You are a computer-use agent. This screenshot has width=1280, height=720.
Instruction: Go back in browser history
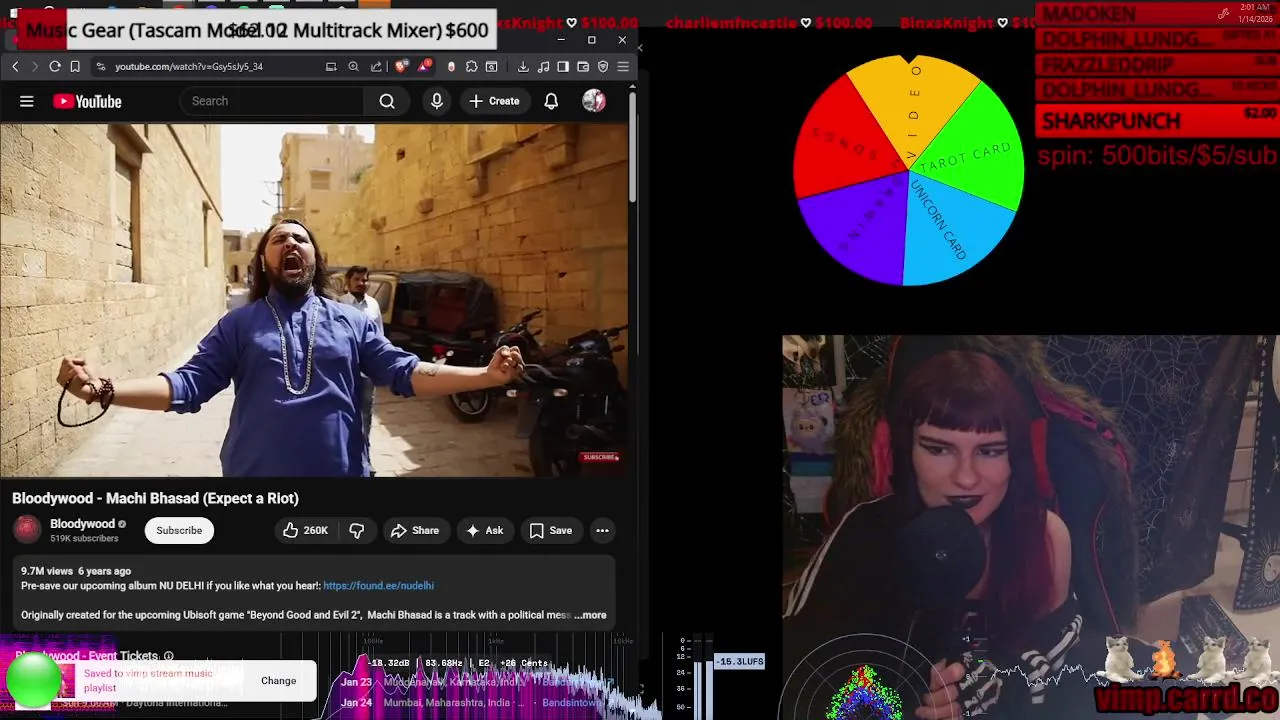[x=15, y=66]
